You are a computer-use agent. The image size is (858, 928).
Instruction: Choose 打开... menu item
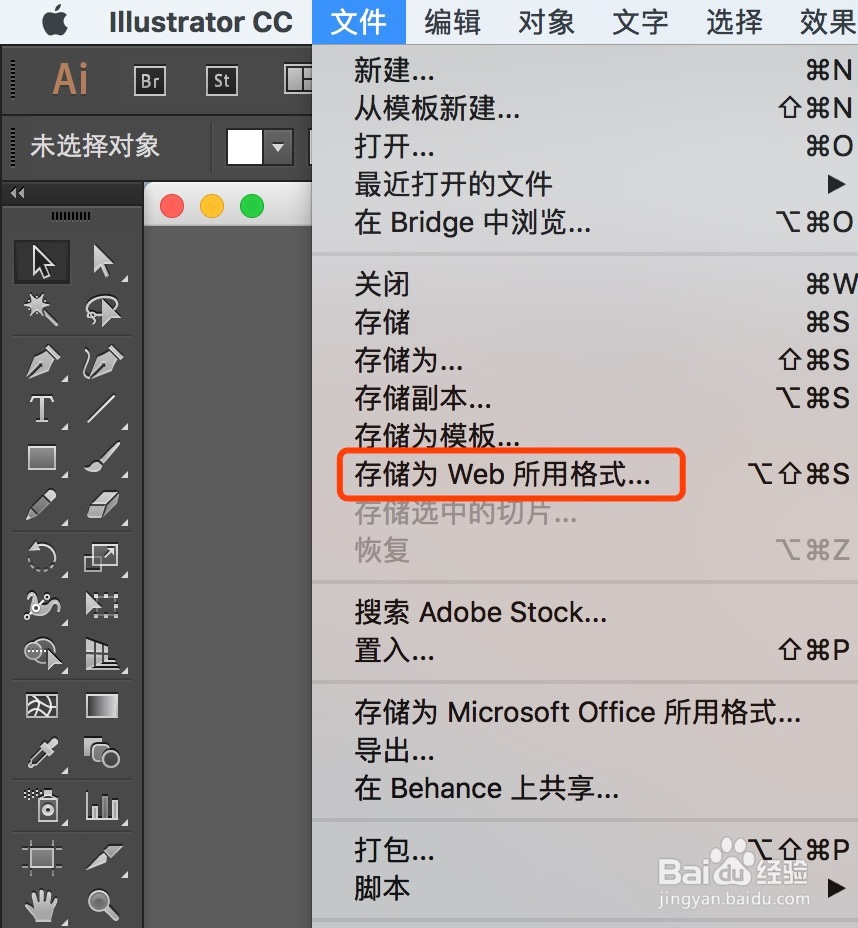(585, 146)
